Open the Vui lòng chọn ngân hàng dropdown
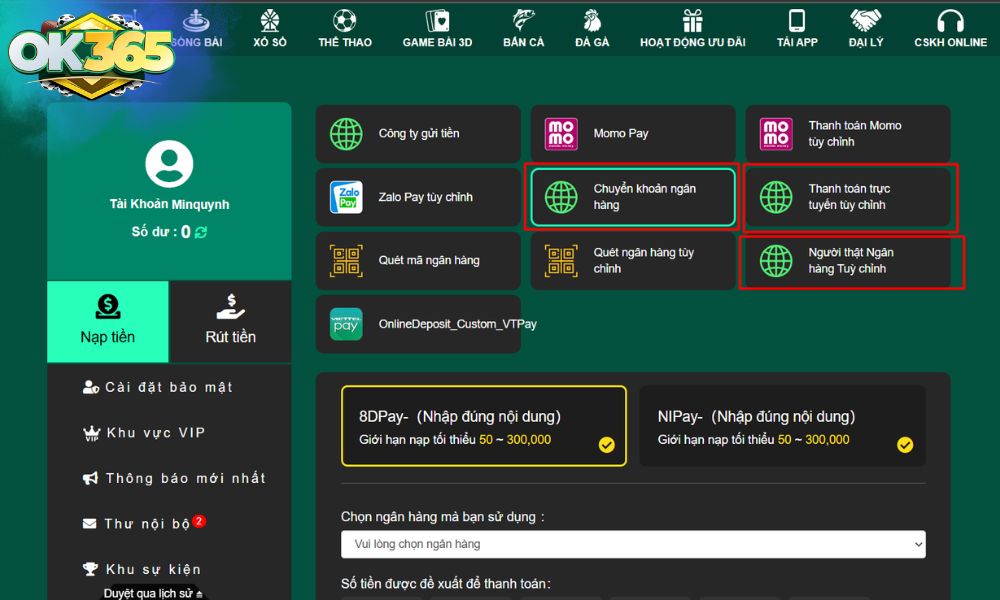Image resolution: width=1000 pixels, height=600 pixels. (632, 544)
